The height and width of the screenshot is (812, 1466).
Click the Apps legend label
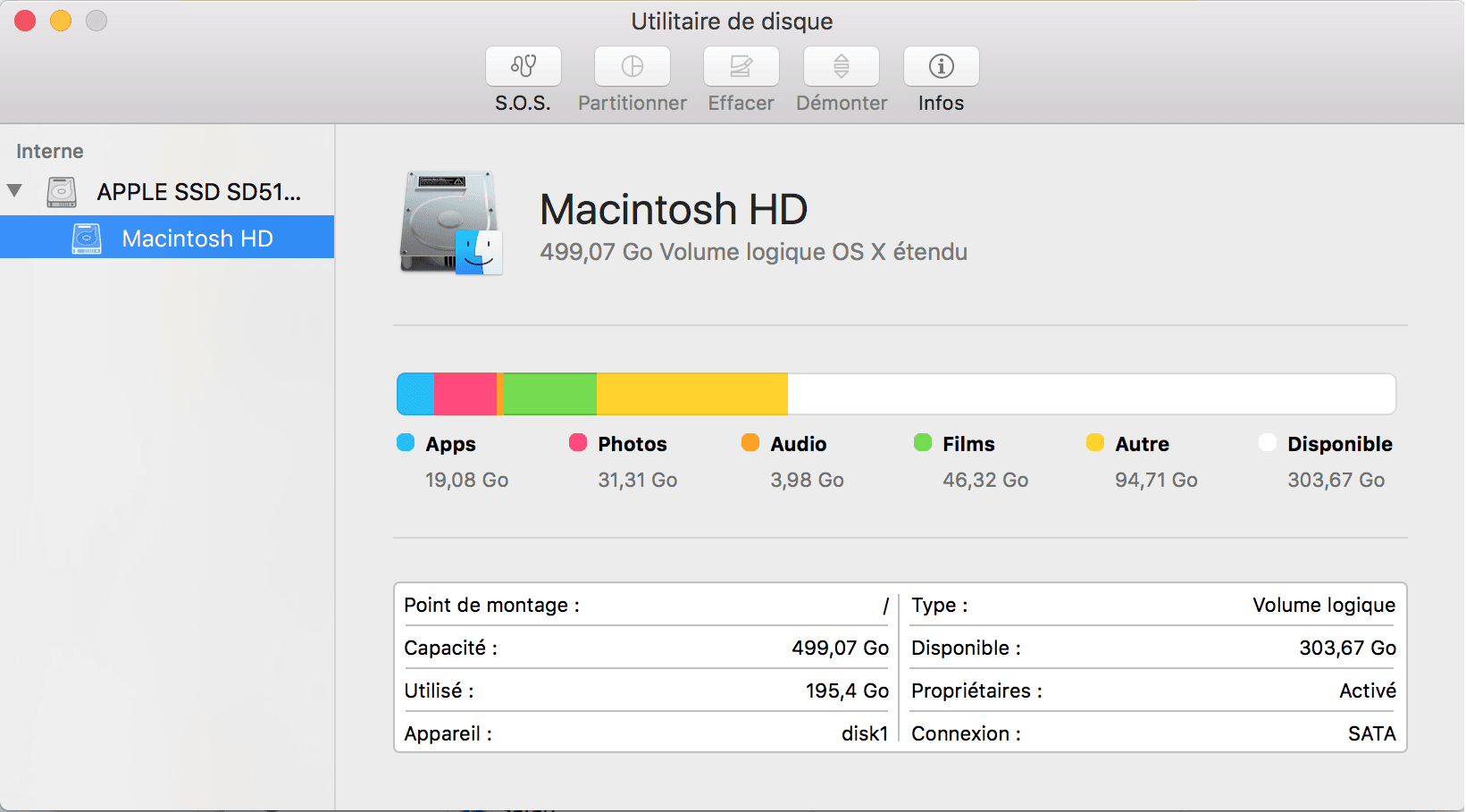(451, 444)
